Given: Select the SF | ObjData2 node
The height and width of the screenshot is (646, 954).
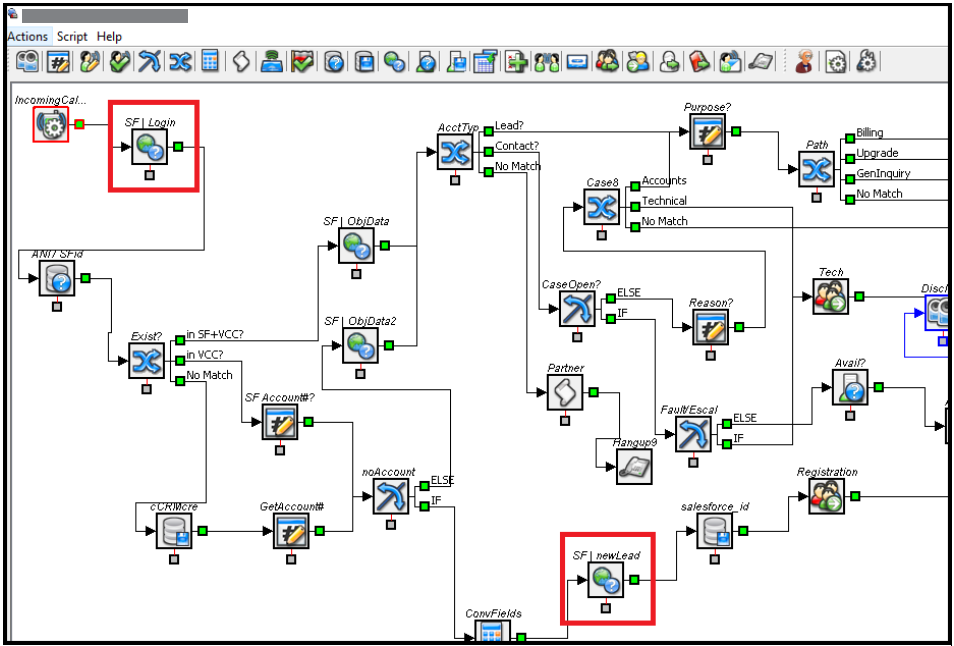Looking at the screenshot, I should pos(360,346).
